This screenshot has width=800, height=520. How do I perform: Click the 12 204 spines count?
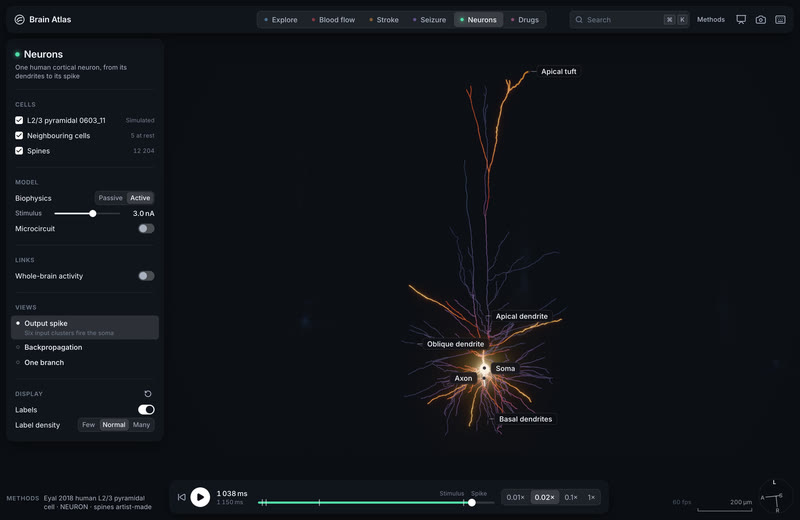click(x=143, y=151)
